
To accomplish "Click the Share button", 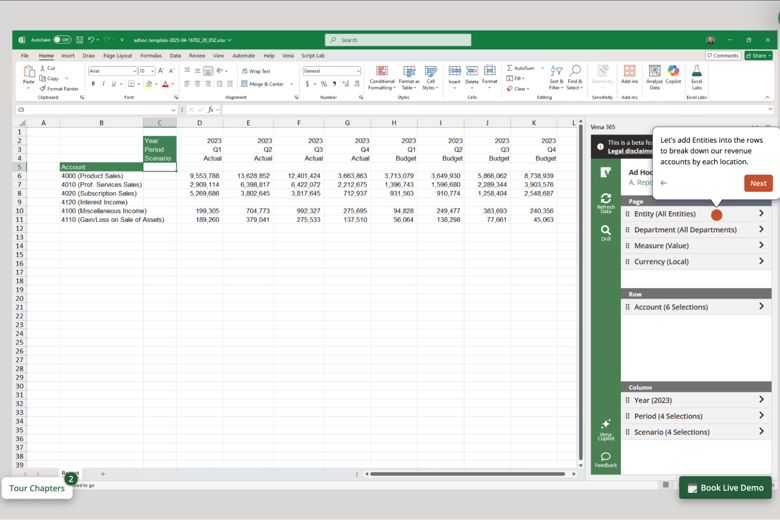I will pos(758,56).
